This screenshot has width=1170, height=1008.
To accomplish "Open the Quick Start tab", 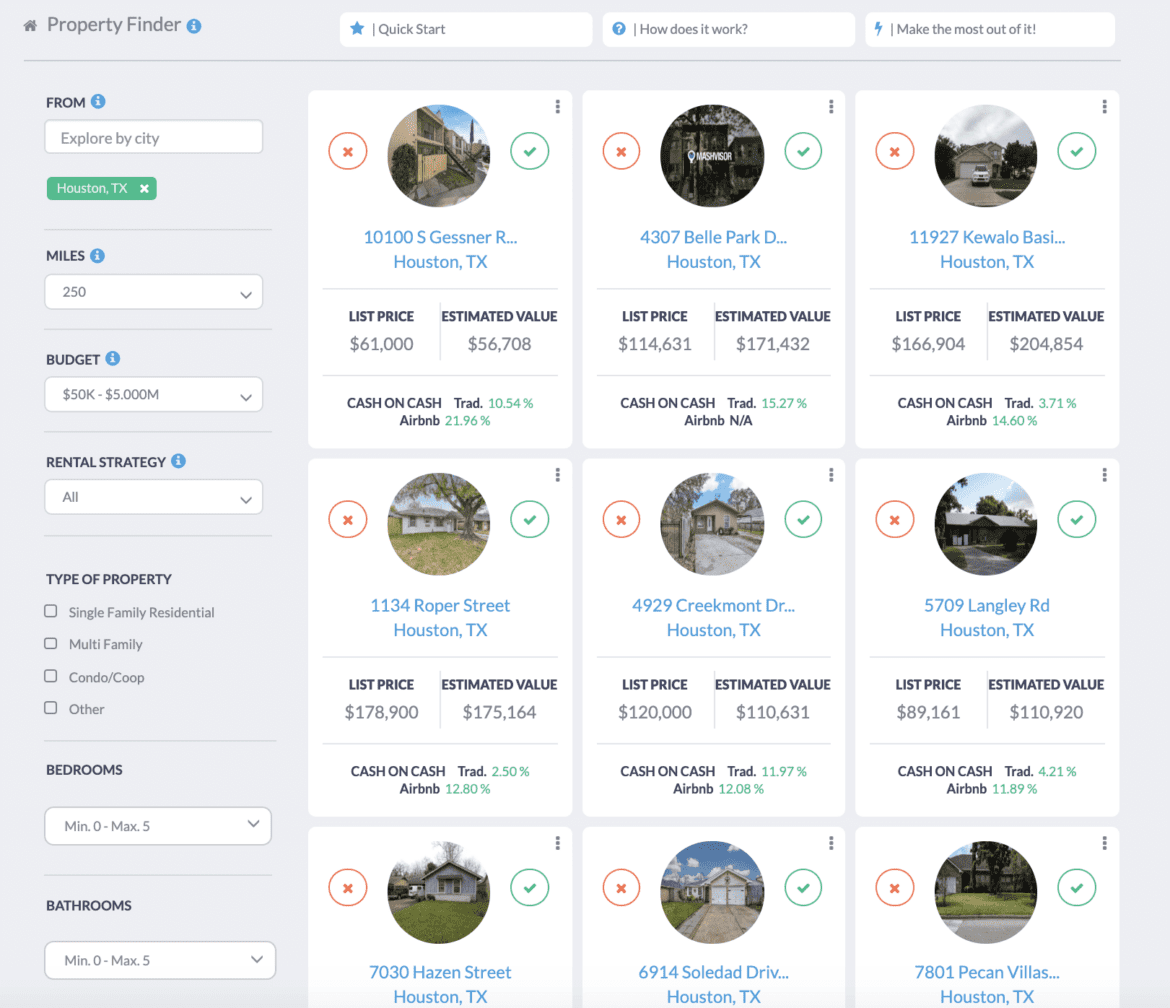I will tap(466, 29).
